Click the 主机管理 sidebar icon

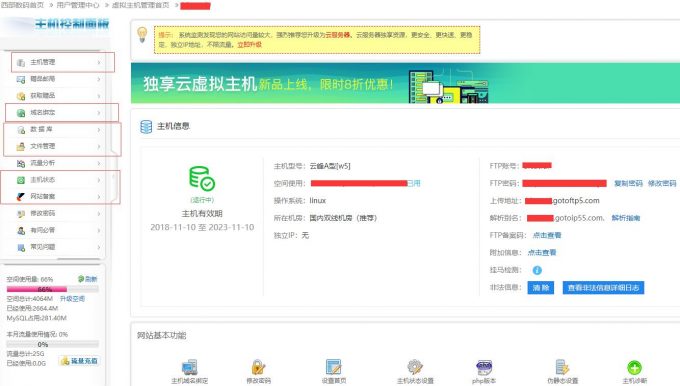(21, 63)
